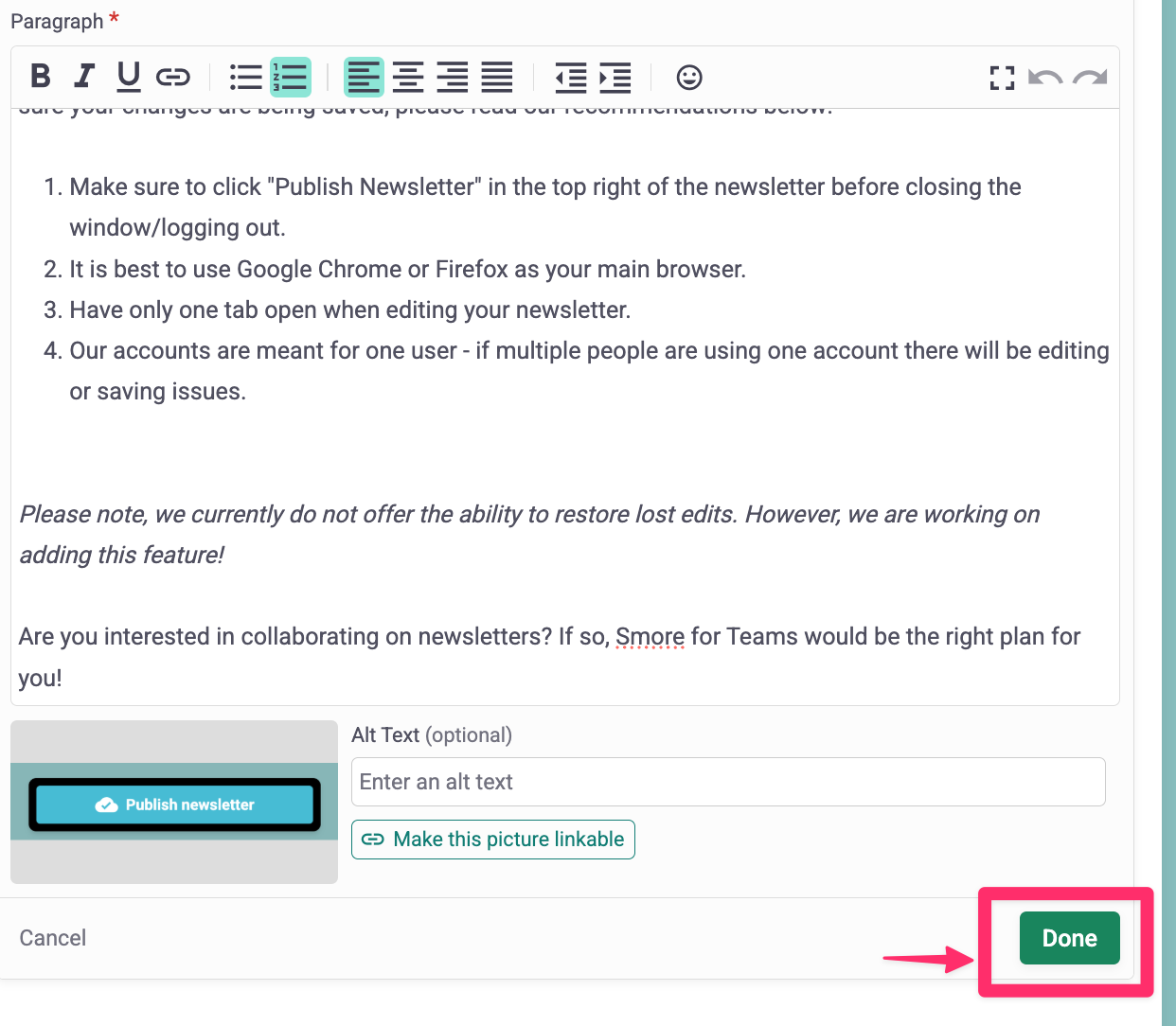
Task: Open the emoji picker
Action: click(689, 77)
